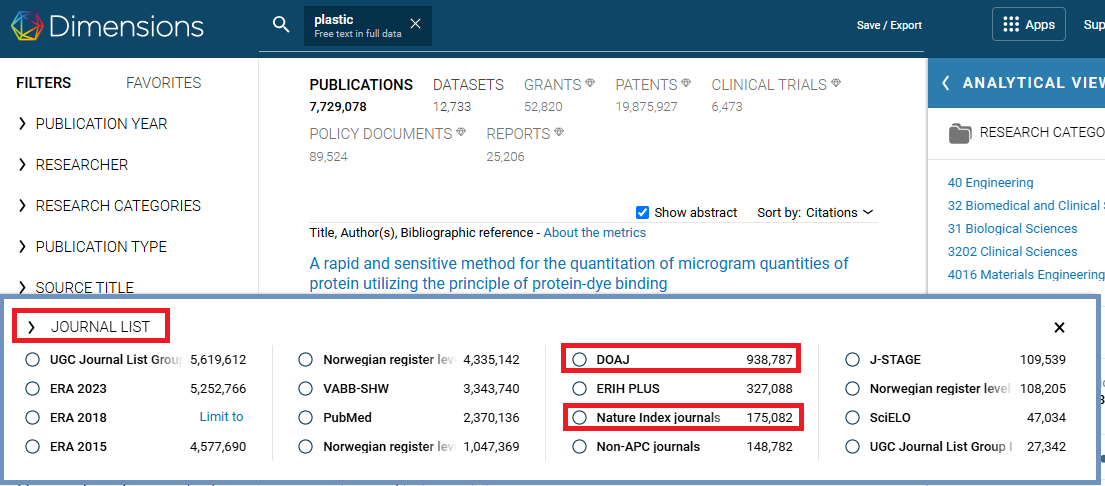1105x486 pixels.
Task: Click the Save / Export button
Action: (x=889, y=25)
